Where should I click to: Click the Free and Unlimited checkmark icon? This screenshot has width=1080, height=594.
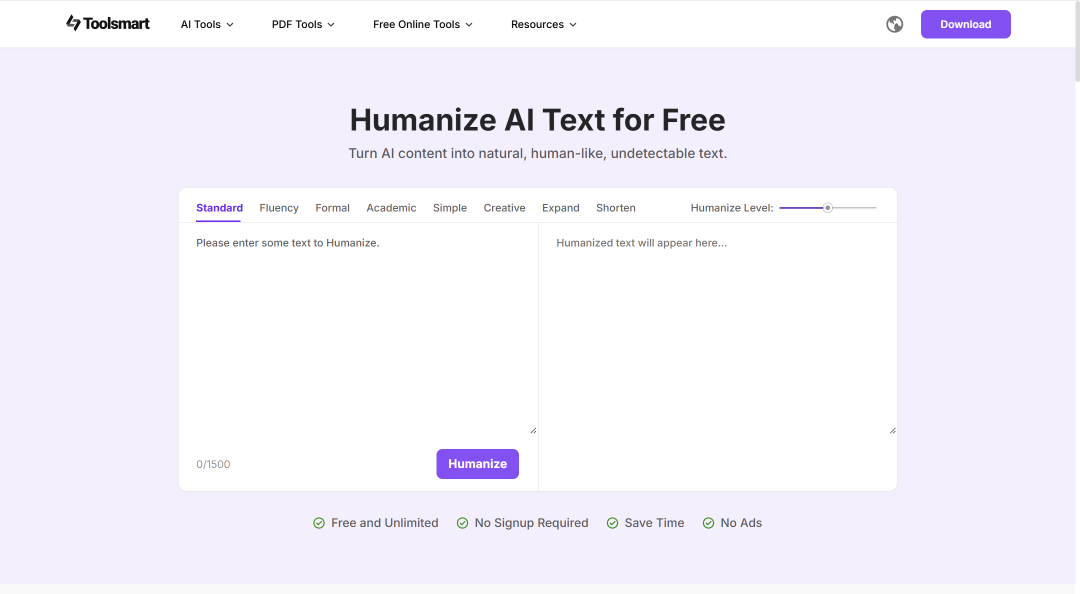point(319,523)
